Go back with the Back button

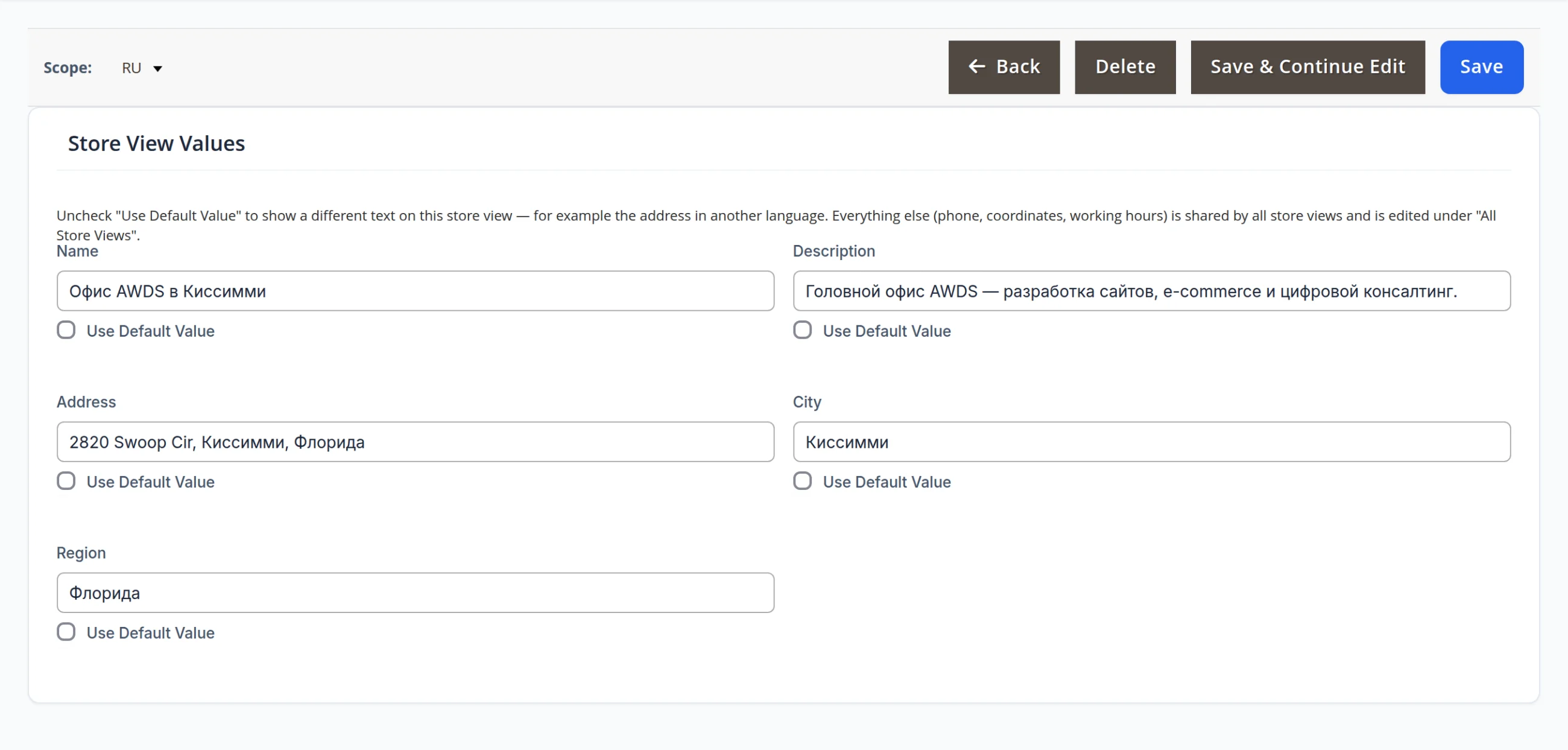1004,67
